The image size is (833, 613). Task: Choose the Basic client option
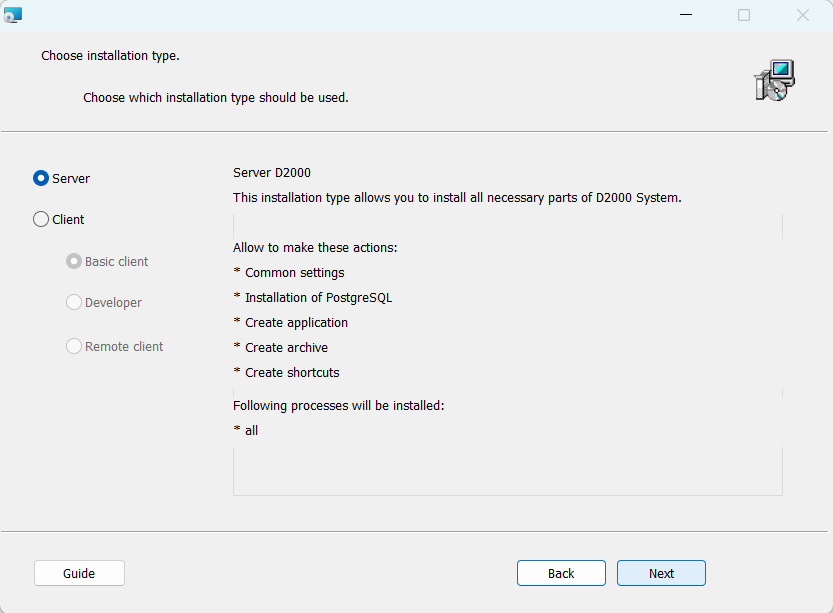74,261
